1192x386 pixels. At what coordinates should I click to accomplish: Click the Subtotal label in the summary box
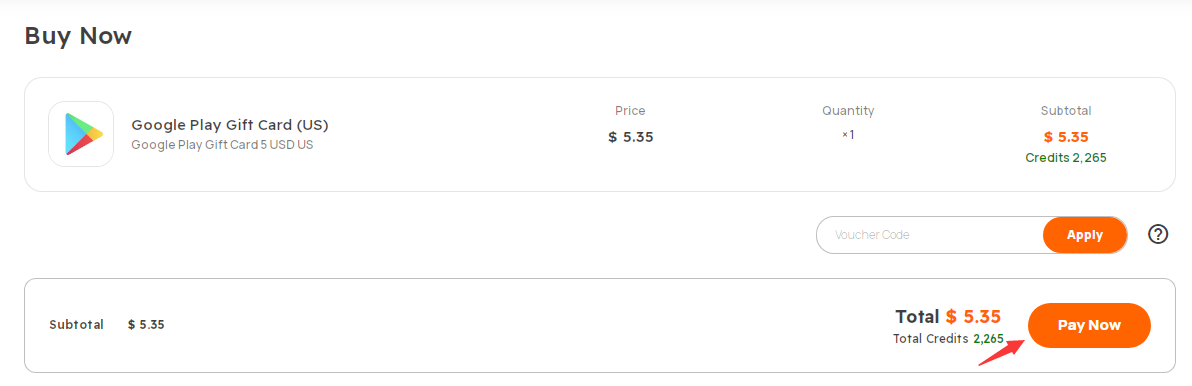[76, 324]
